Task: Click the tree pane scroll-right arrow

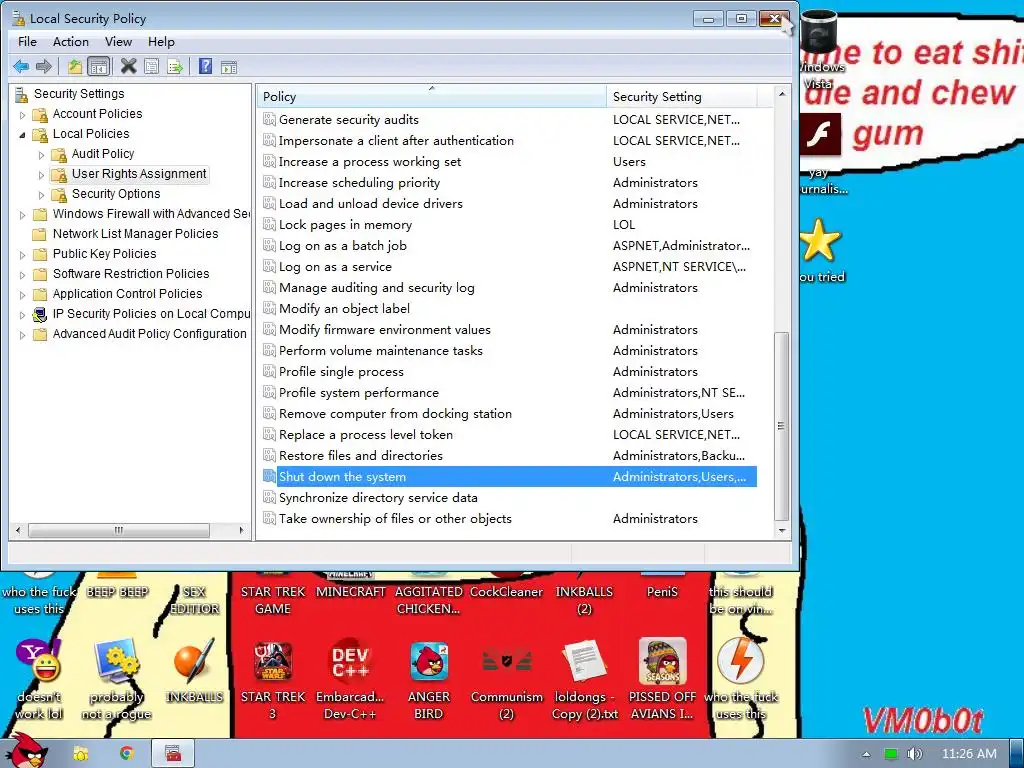Action: (242, 530)
